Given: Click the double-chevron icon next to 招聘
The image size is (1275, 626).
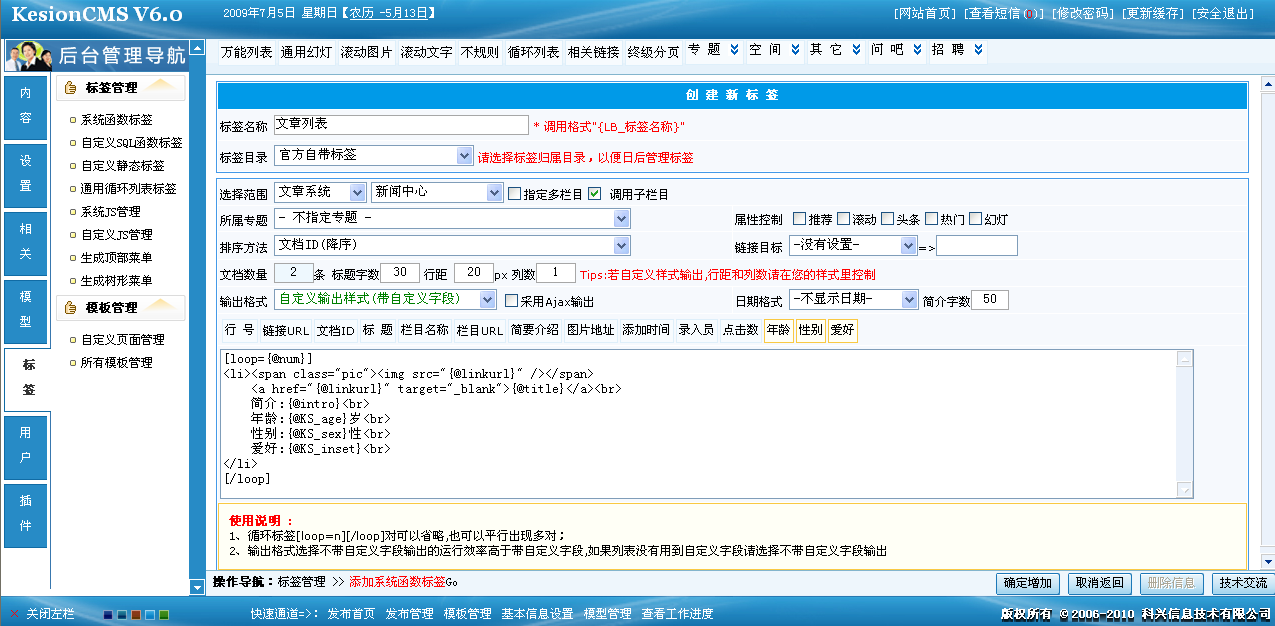Looking at the screenshot, I should [x=978, y=50].
